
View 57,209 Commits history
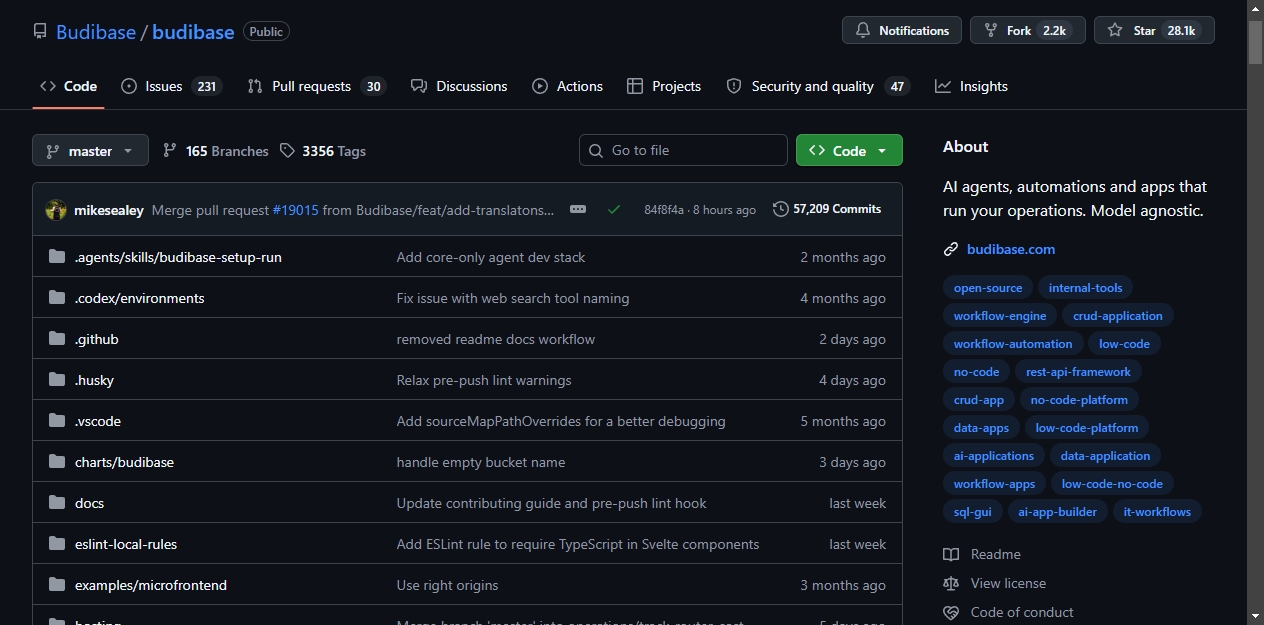pyautogui.click(x=827, y=209)
